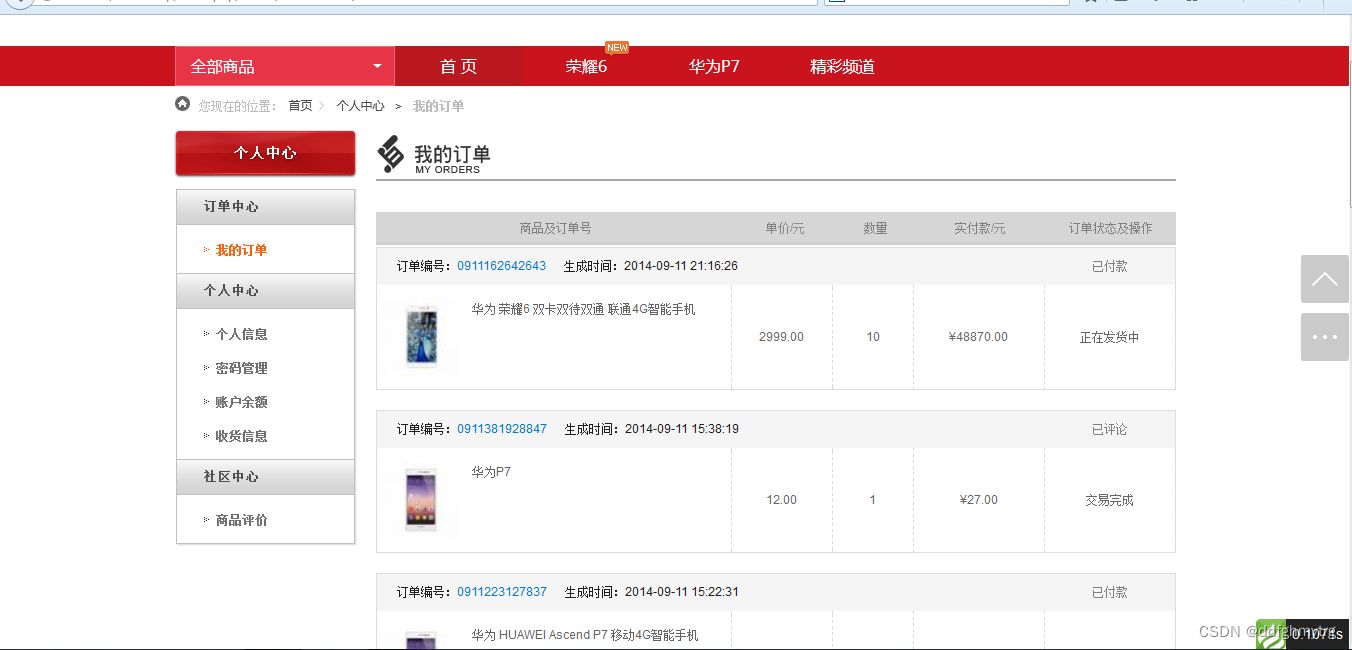
Task: Click the red 个人中心 banner button
Action: click(x=265, y=153)
